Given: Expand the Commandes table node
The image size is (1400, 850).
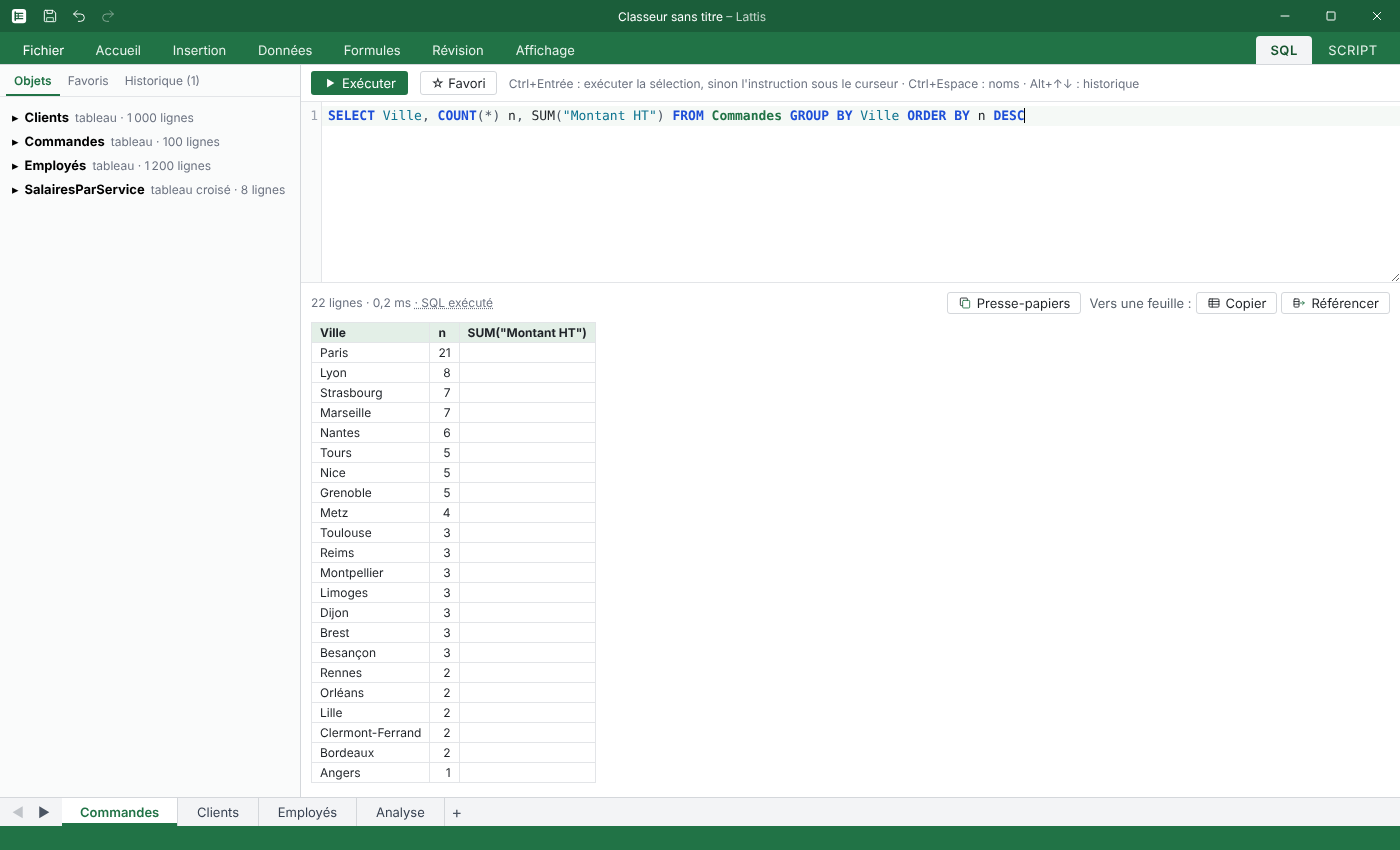Looking at the screenshot, I should click(x=15, y=142).
